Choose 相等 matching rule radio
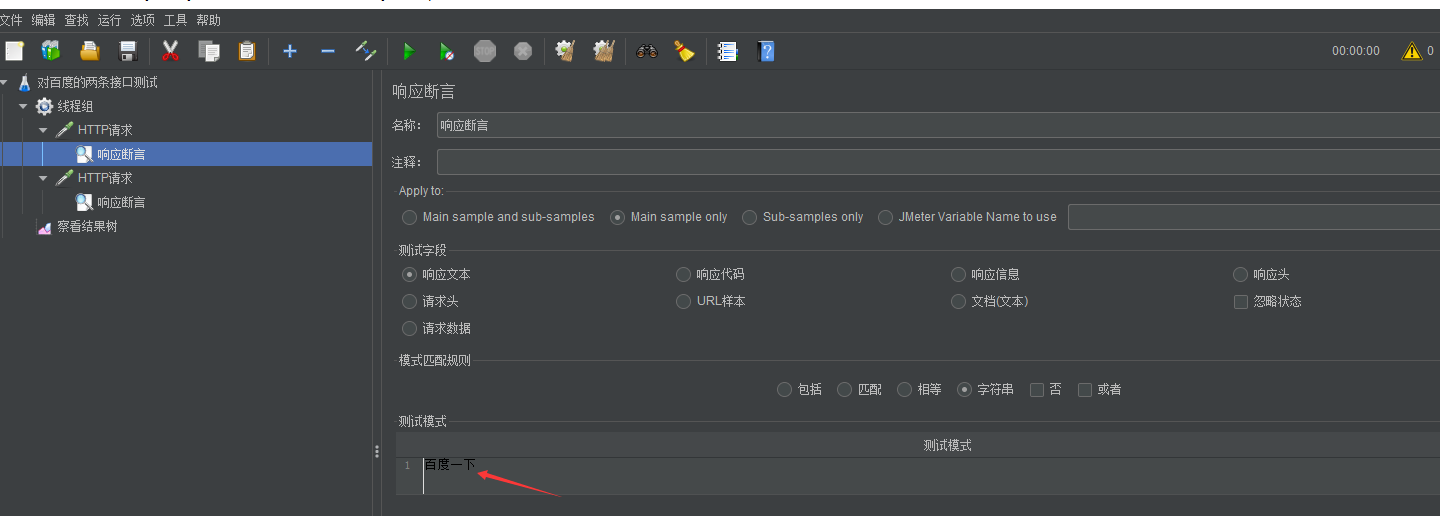1440x516 pixels. [904, 389]
